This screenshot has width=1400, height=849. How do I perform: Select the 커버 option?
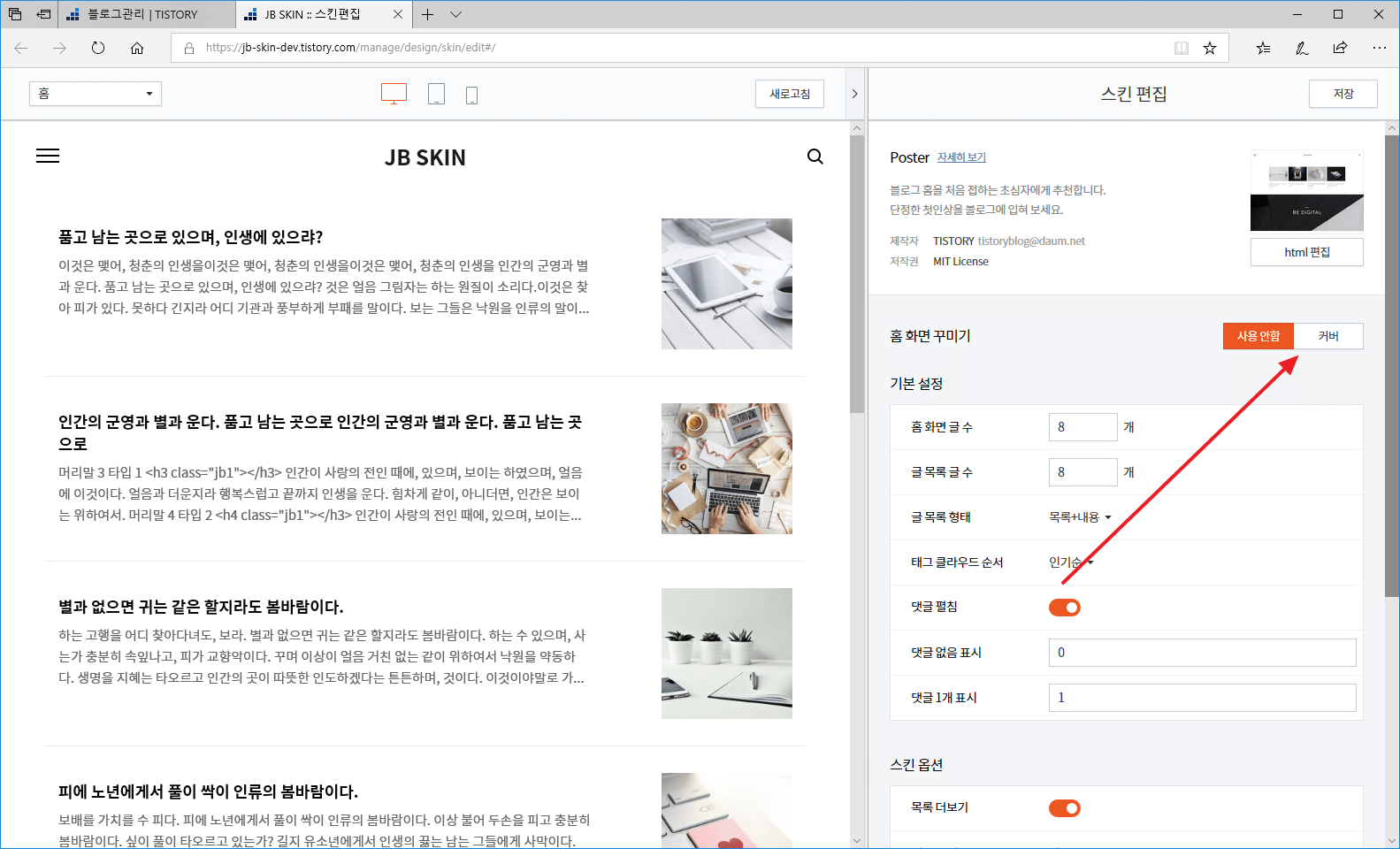tap(1328, 336)
